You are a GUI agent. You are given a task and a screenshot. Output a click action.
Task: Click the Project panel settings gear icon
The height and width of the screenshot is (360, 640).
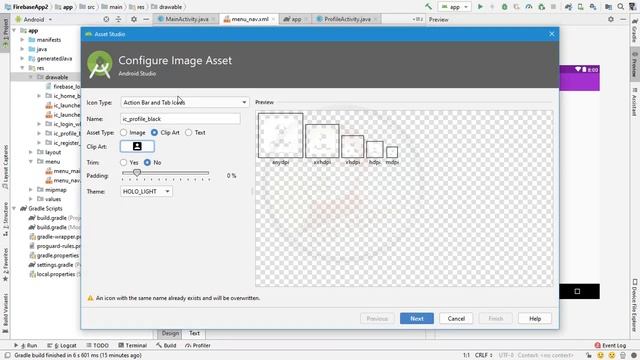134,19
